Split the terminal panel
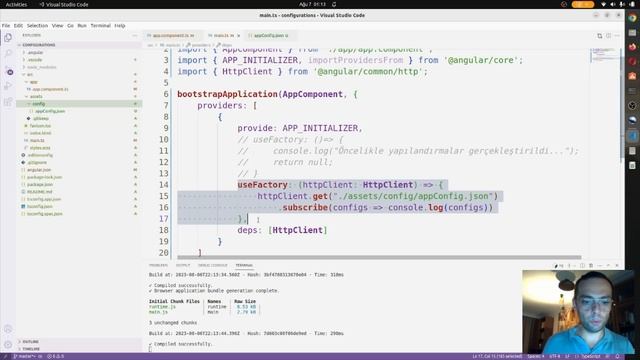Screen dimensions: 640x360 click(582, 266)
